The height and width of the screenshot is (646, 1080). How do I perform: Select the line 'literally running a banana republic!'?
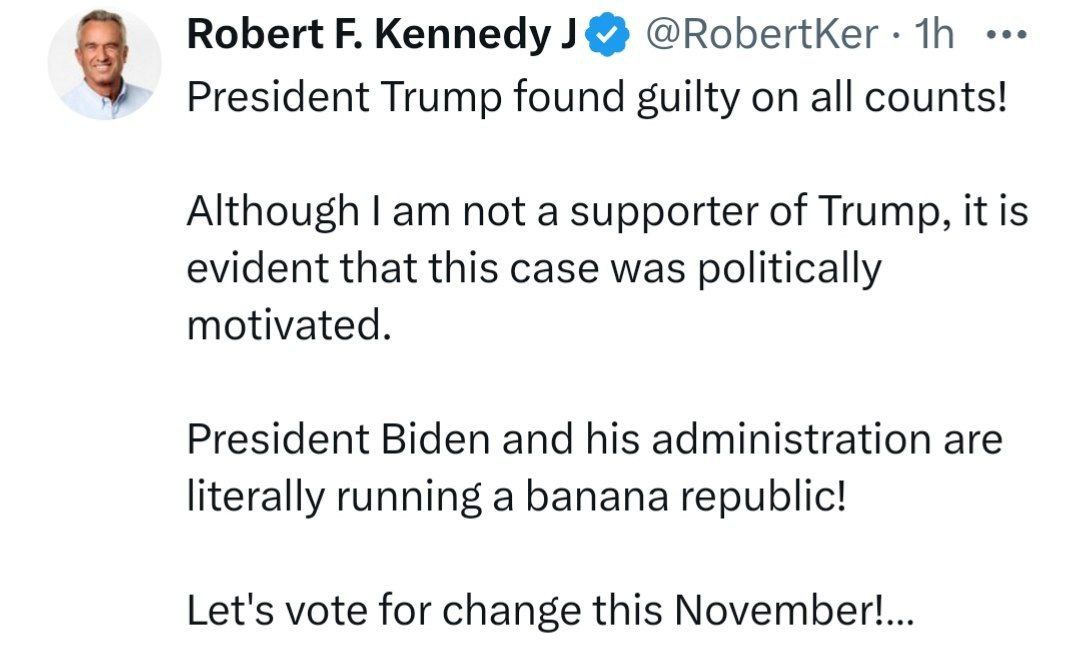pyautogui.click(x=516, y=497)
